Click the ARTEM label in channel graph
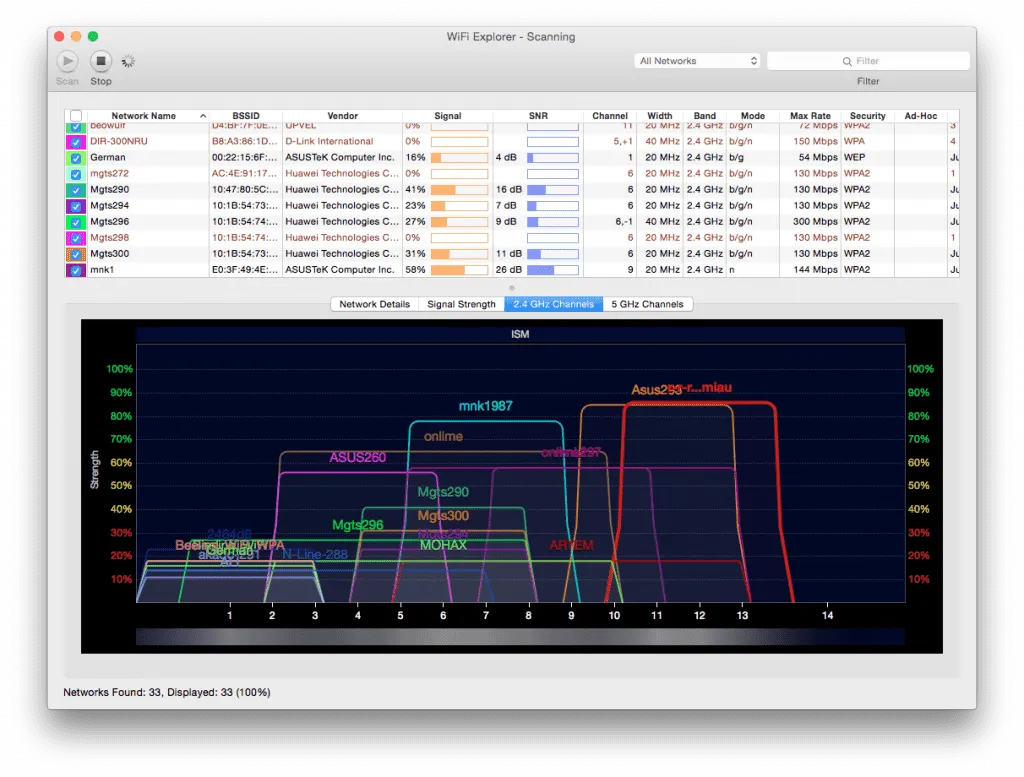 [x=571, y=545]
